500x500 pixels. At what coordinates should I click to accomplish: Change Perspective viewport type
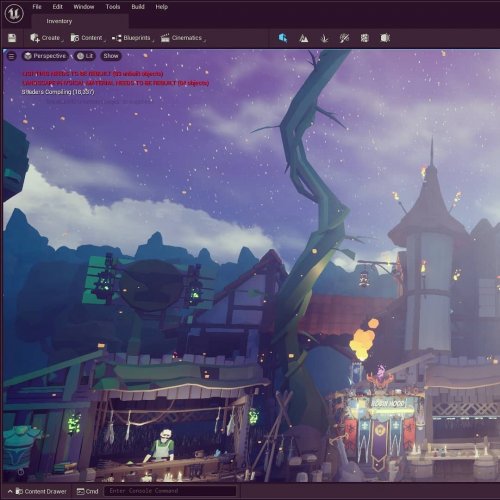(45, 56)
